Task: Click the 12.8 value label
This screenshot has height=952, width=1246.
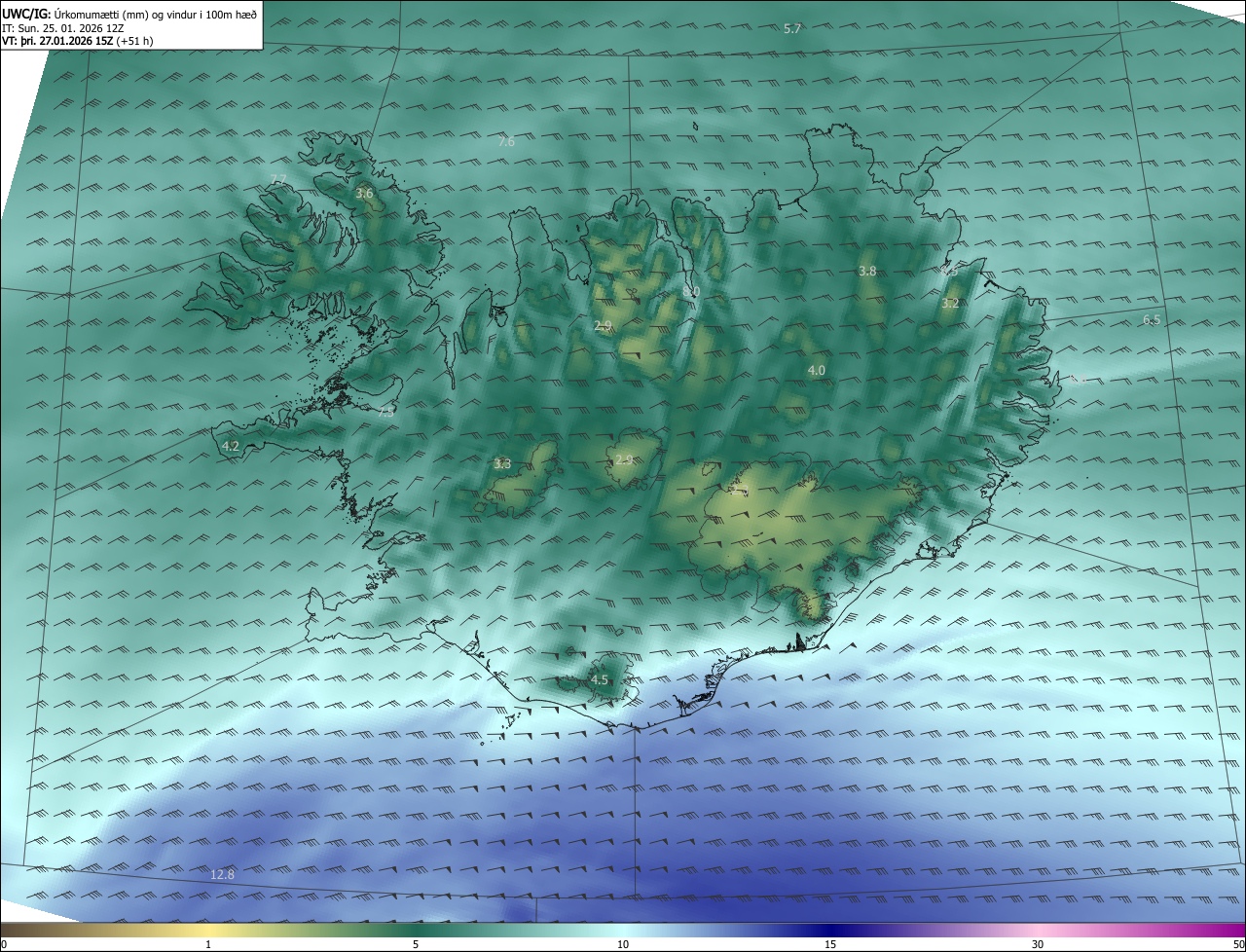Action: (x=223, y=875)
